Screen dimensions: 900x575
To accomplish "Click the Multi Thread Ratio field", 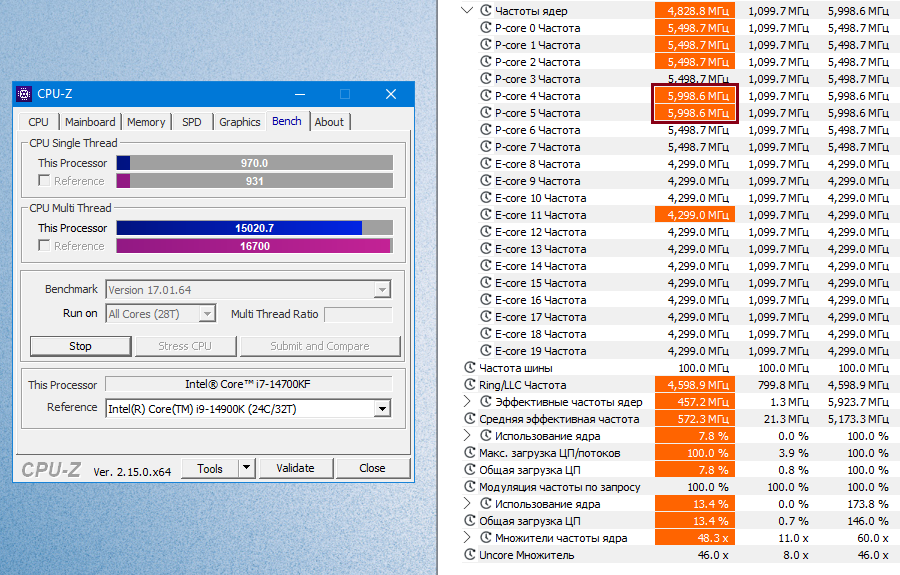I will (x=358, y=314).
